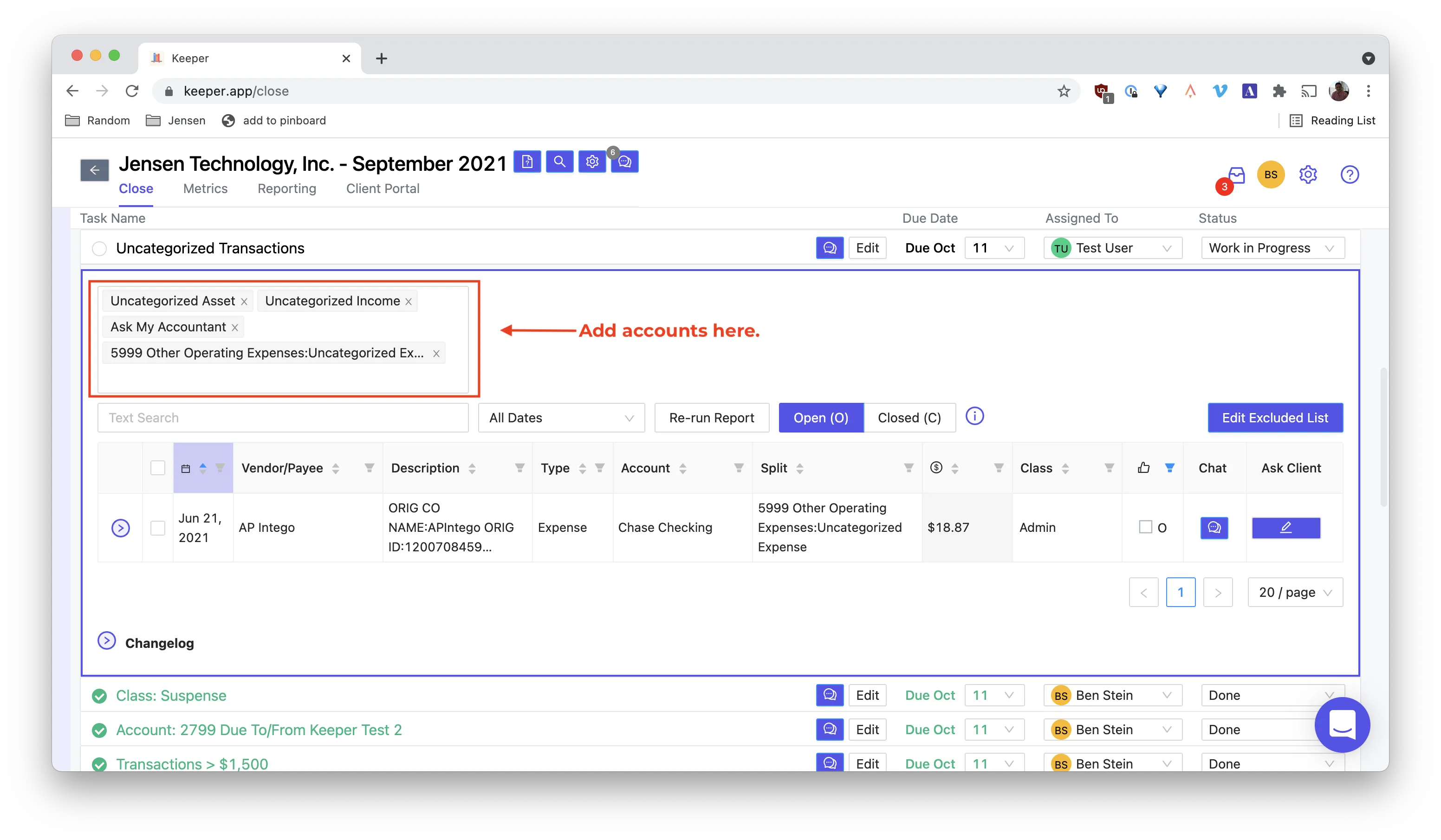Open the 20 / page dropdown
The image size is (1441, 840).
[1295, 592]
